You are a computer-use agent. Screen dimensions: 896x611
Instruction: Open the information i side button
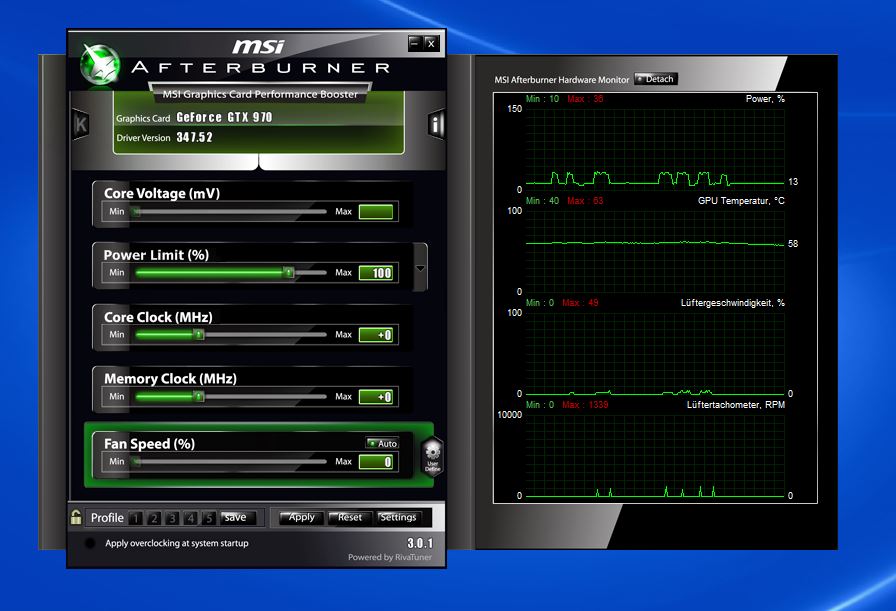(436, 124)
